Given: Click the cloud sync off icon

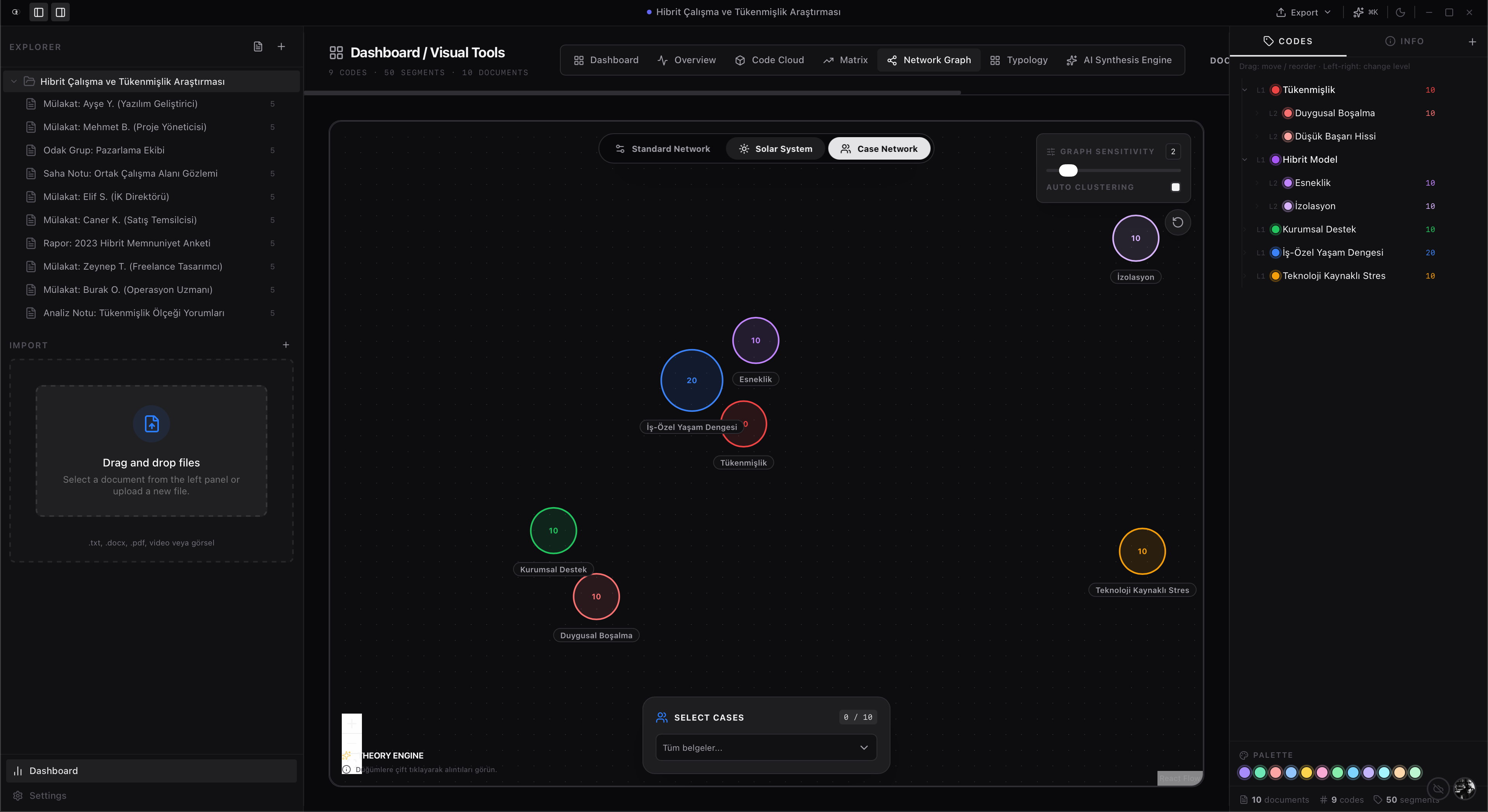Looking at the screenshot, I should click(x=1438, y=788).
